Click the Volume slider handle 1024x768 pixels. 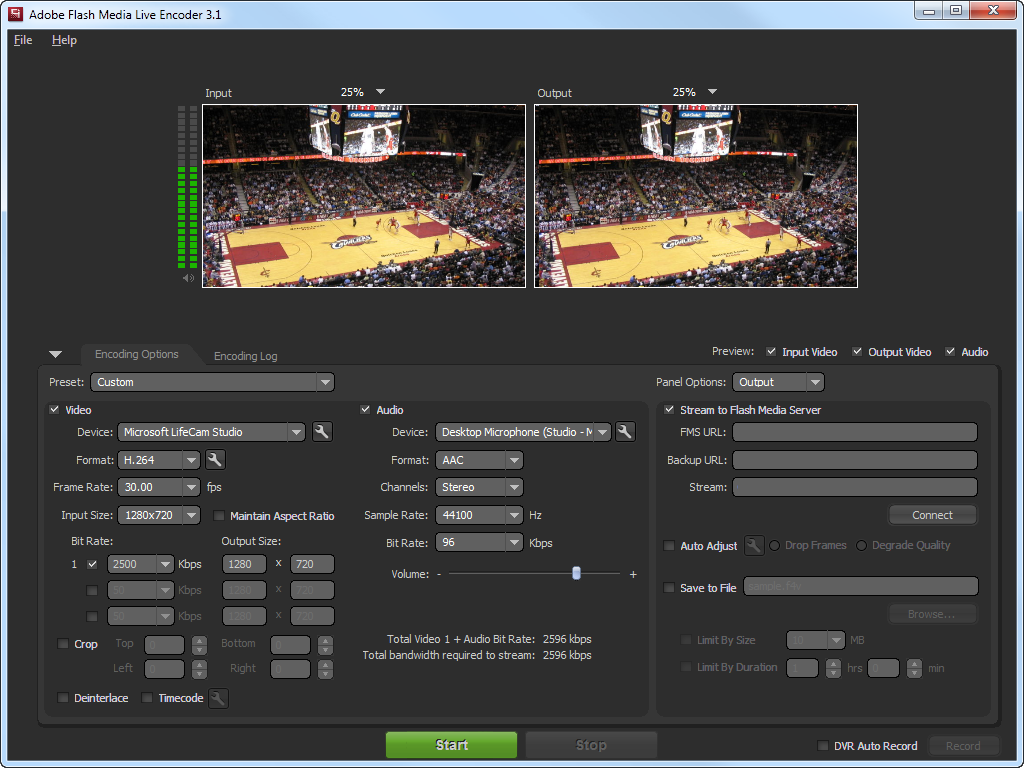pyautogui.click(x=576, y=573)
